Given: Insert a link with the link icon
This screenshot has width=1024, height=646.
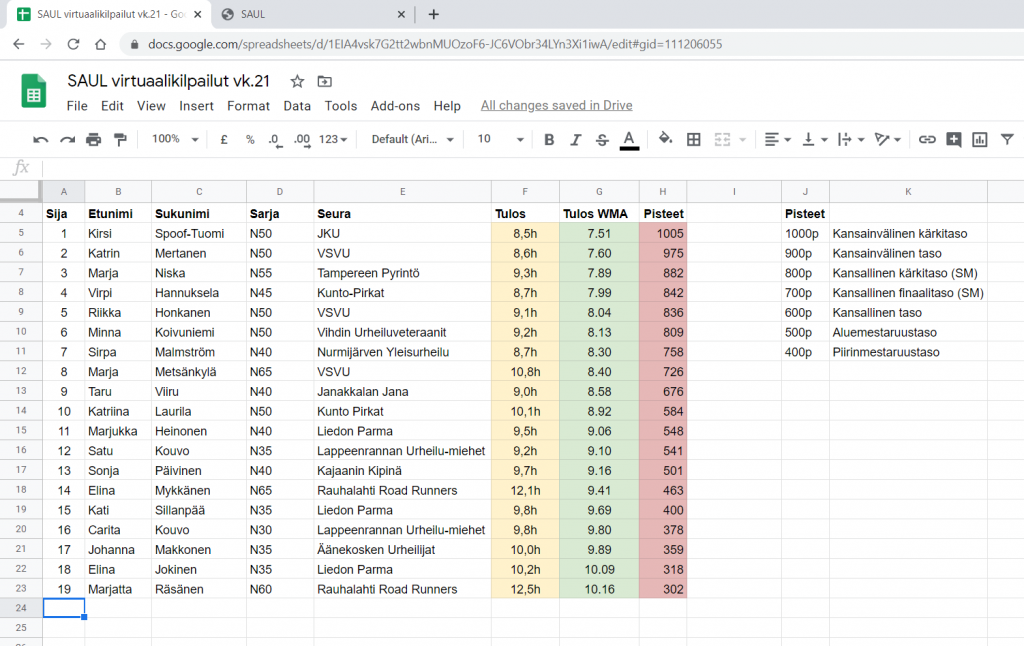Looking at the screenshot, I should click(927, 140).
